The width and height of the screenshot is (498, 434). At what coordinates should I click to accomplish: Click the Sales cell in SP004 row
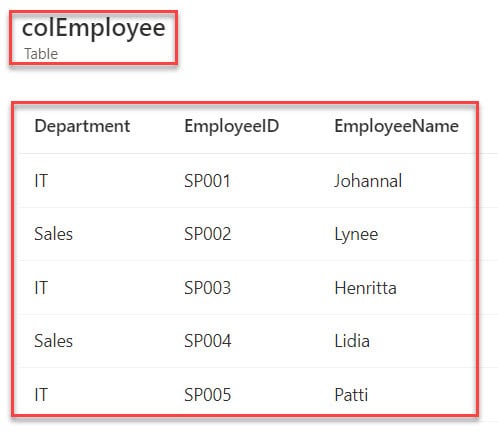(53, 341)
